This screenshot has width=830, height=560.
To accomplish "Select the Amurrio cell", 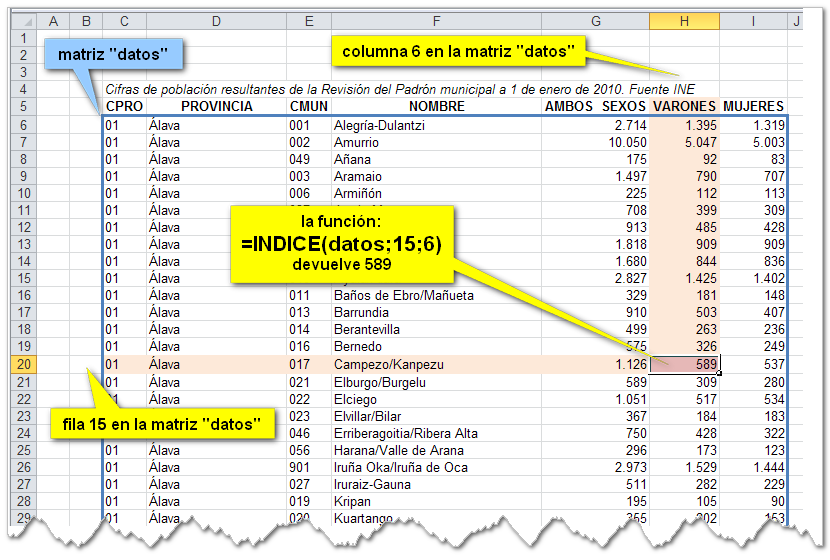I will click(436, 142).
